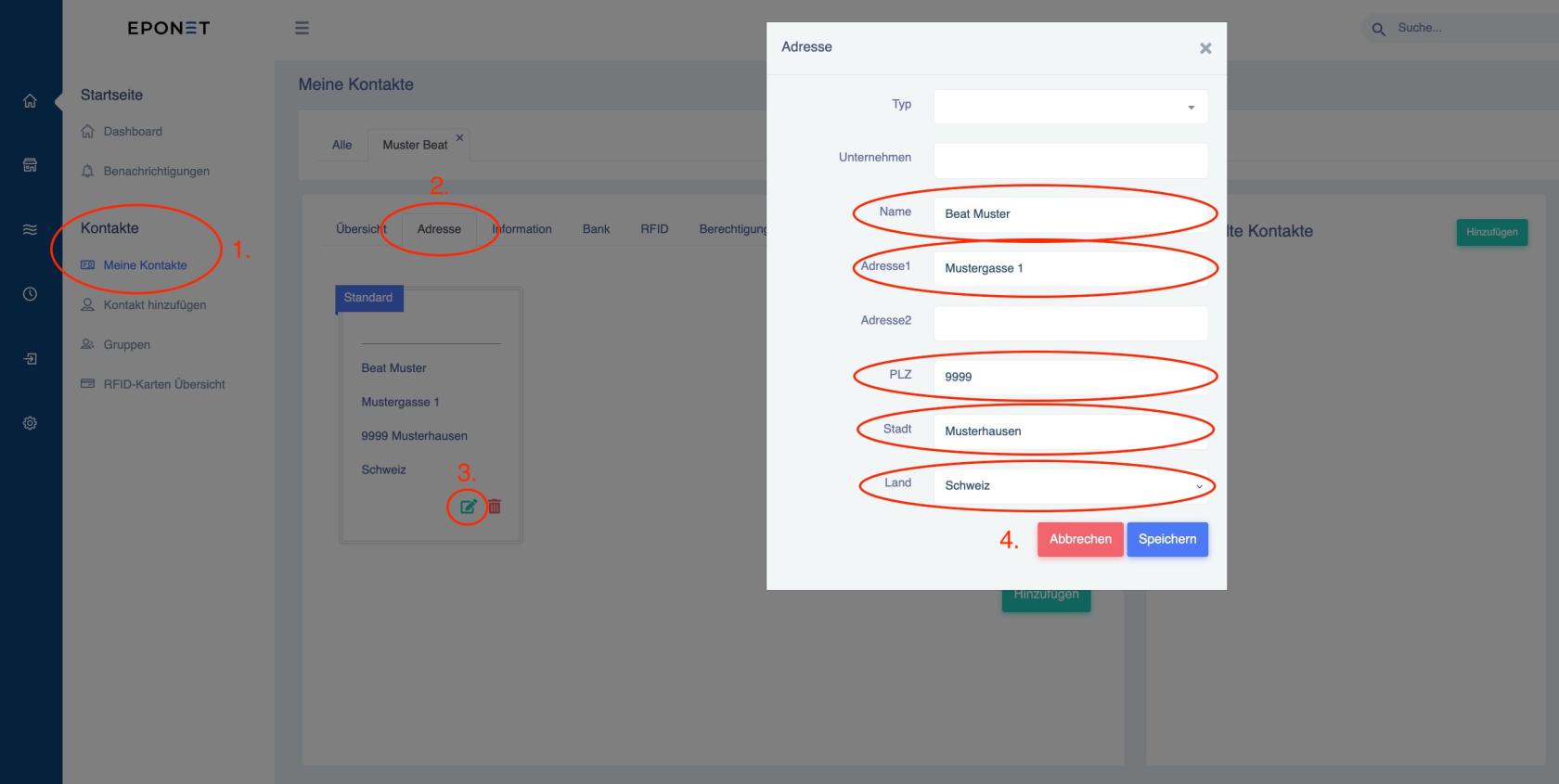Open the Alle contacts tab
This screenshot has width=1559, height=784.
(x=341, y=145)
